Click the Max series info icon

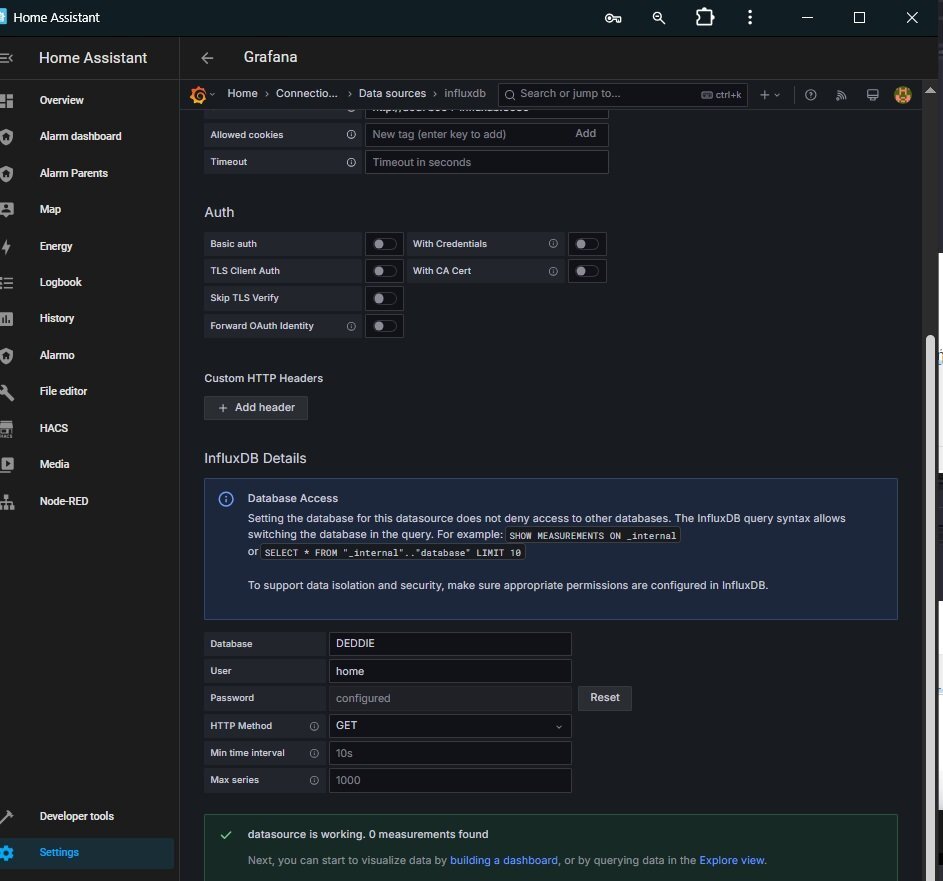pos(314,781)
